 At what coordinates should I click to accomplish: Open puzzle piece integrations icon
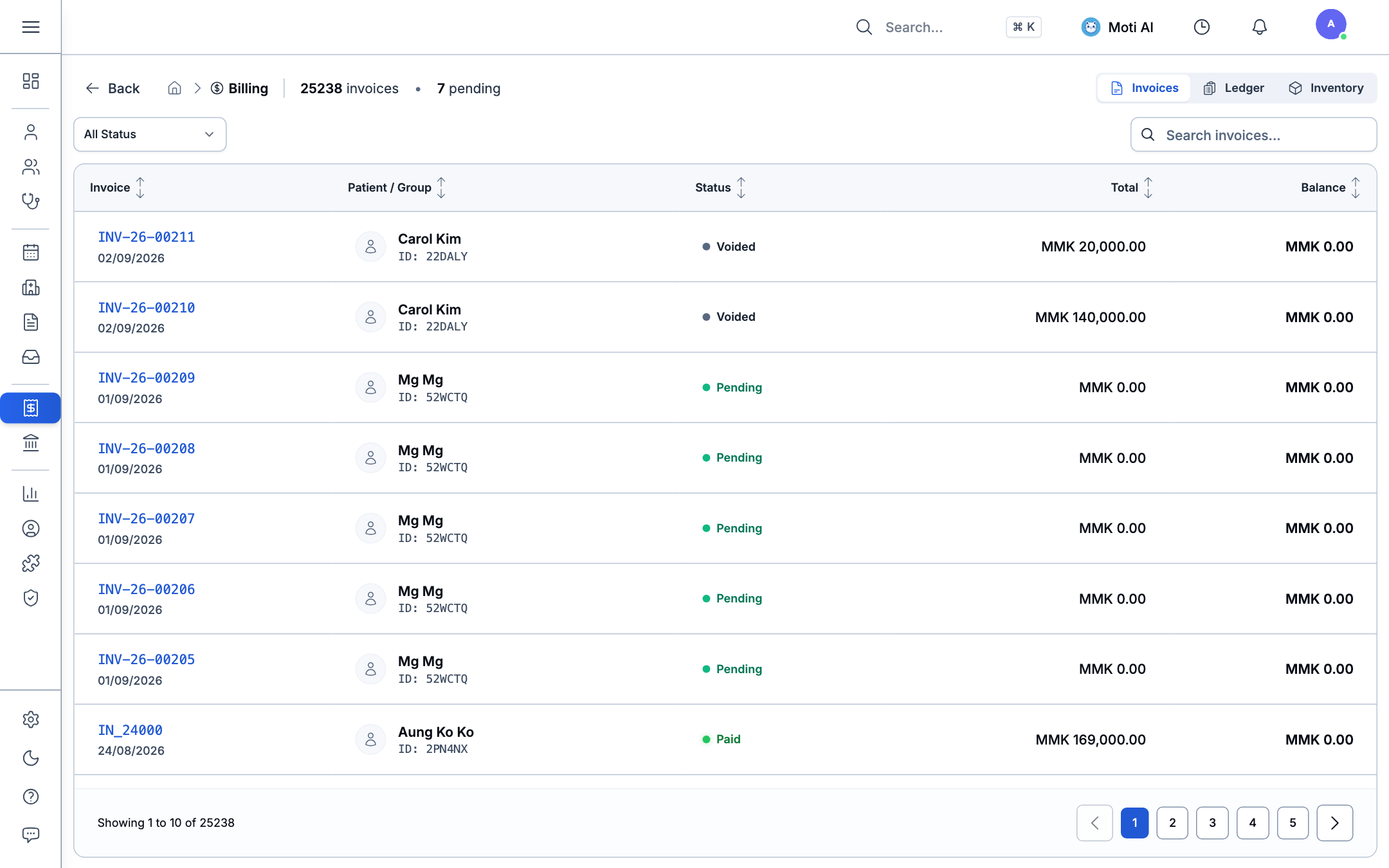[30, 563]
